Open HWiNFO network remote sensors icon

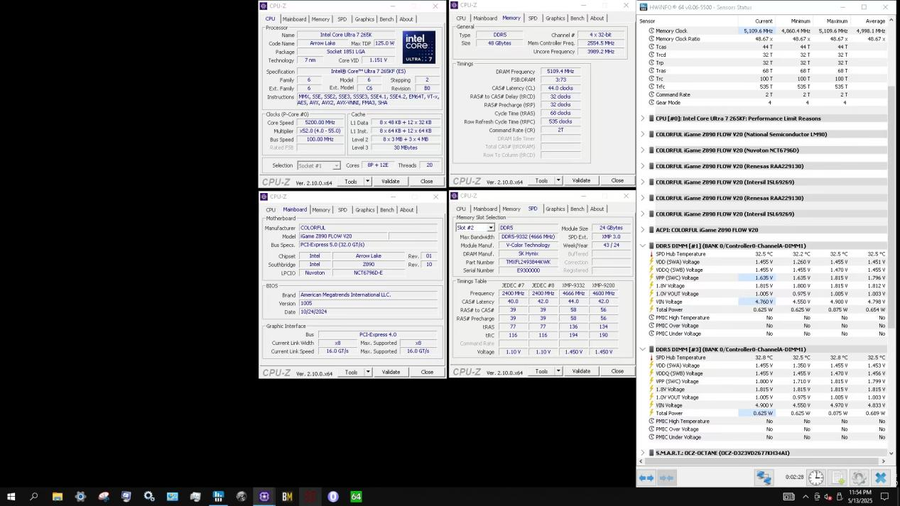click(763, 477)
